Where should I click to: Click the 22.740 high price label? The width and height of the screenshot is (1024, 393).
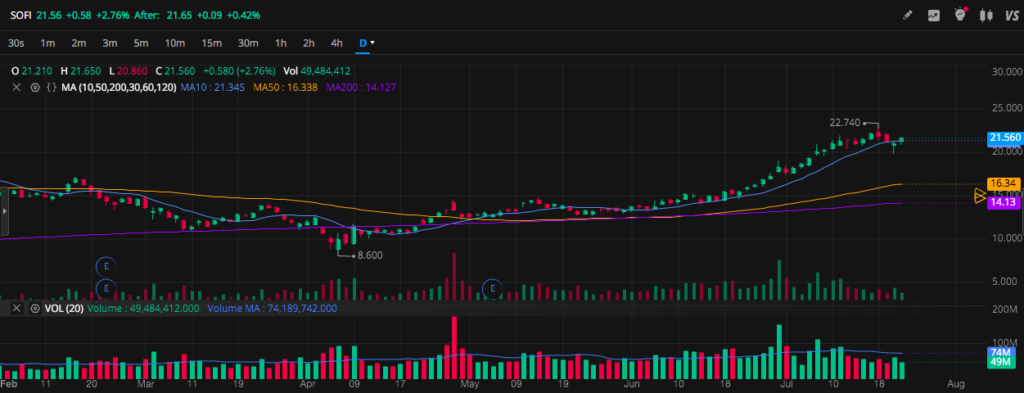pos(845,123)
